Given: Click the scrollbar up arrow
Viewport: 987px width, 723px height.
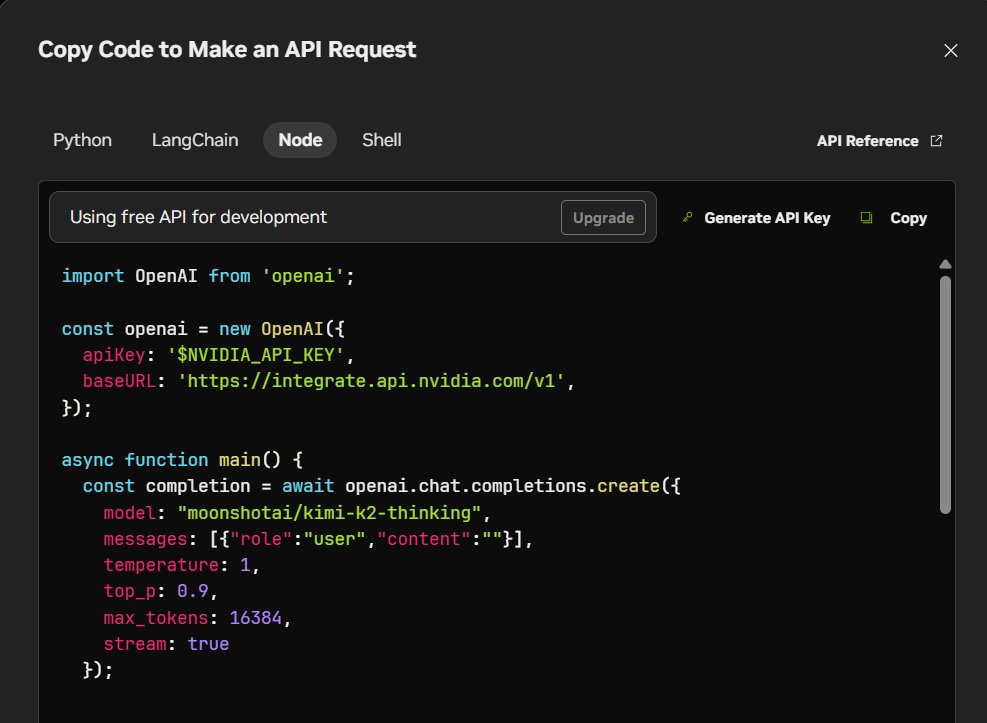Looking at the screenshot, I should (944, 264).
